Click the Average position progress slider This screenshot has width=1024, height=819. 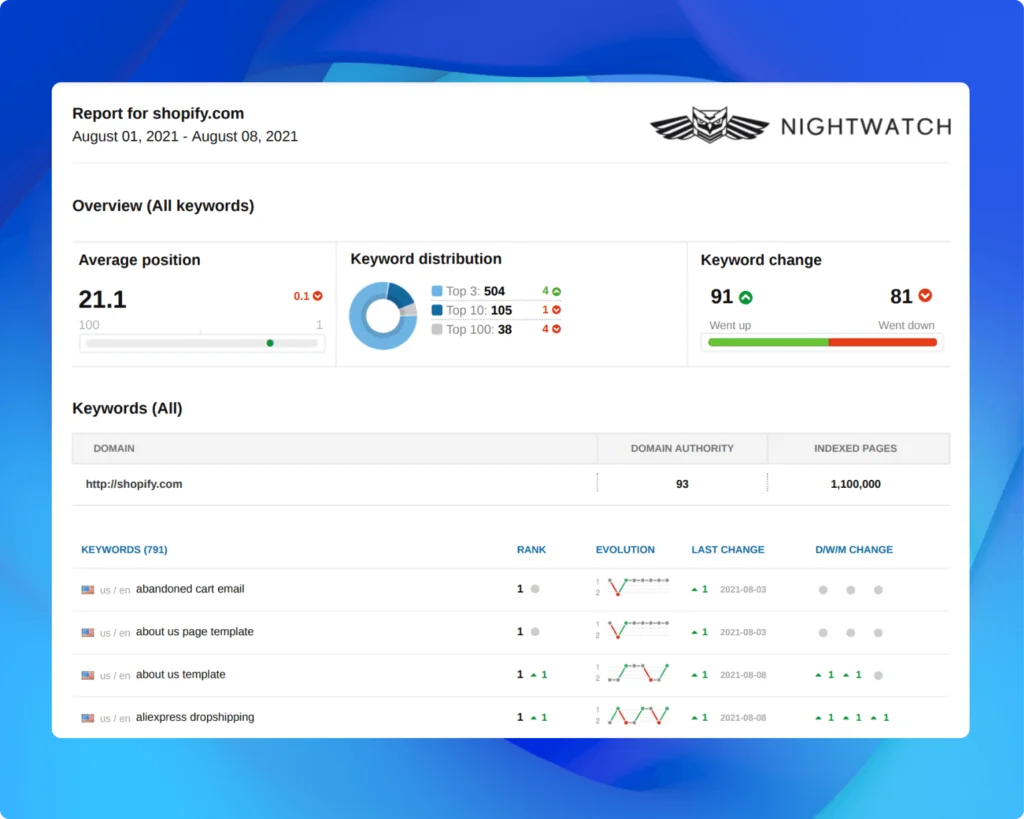coord(270,343)
